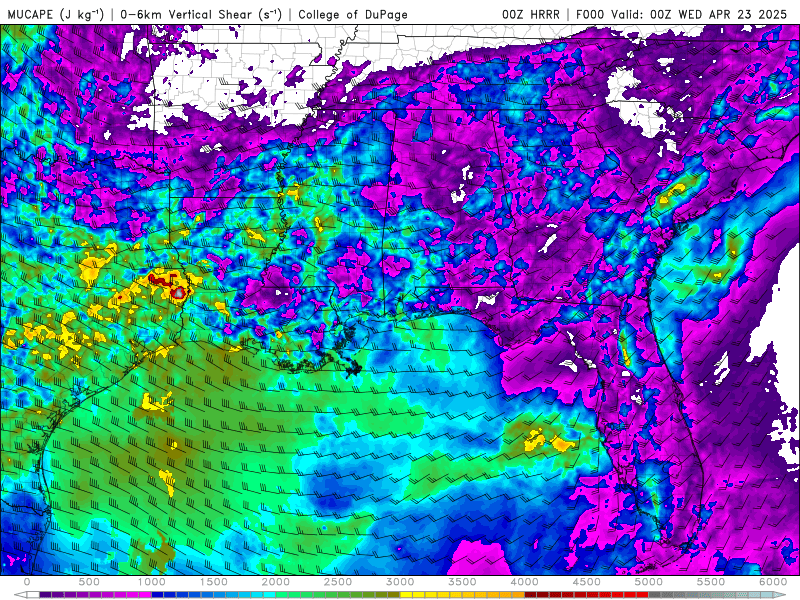Click the MUCAPE (J kg⁻¹) title label
This screenshot has width=800, height=600.
(55, 14)
